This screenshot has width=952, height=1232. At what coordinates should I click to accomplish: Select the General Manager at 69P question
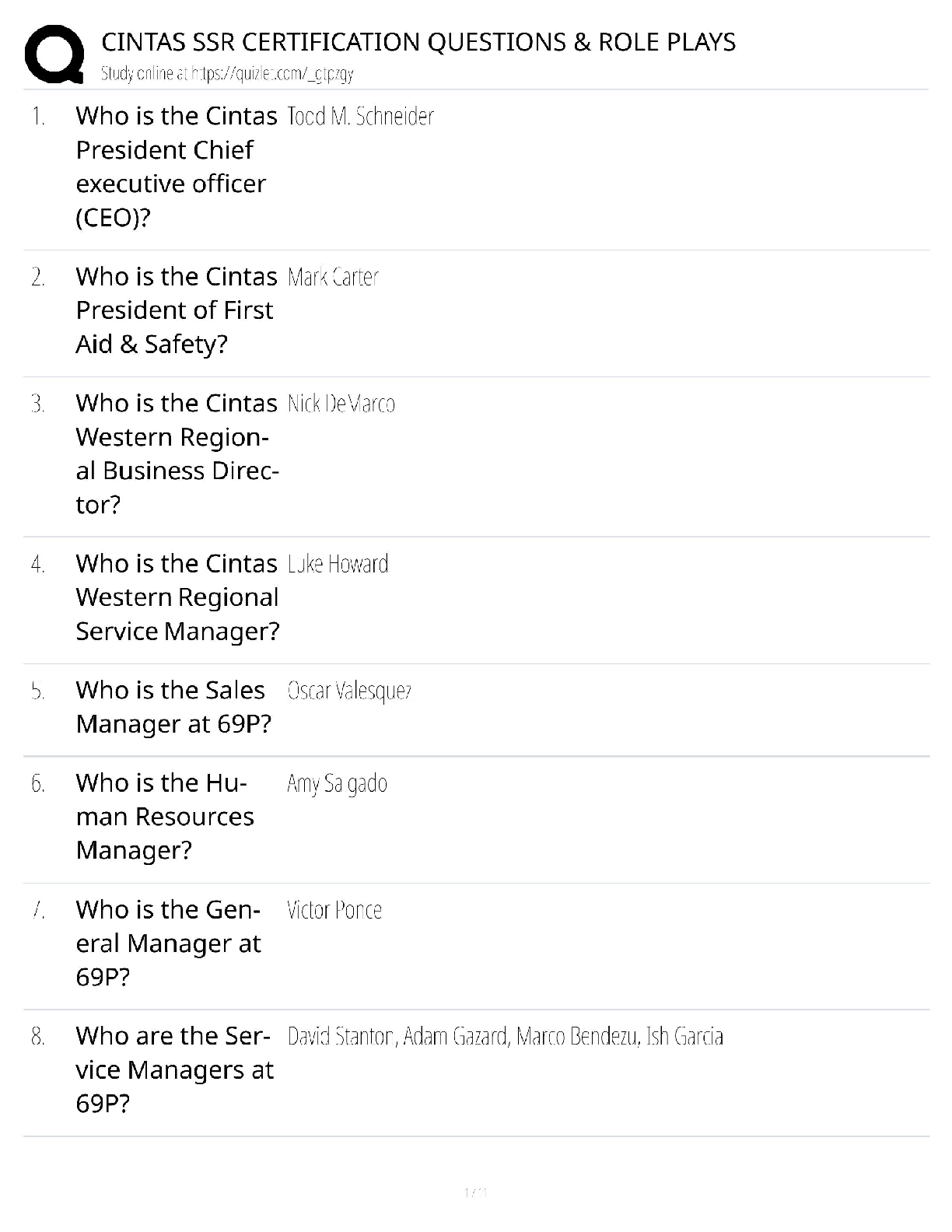[x=168, y=943]
